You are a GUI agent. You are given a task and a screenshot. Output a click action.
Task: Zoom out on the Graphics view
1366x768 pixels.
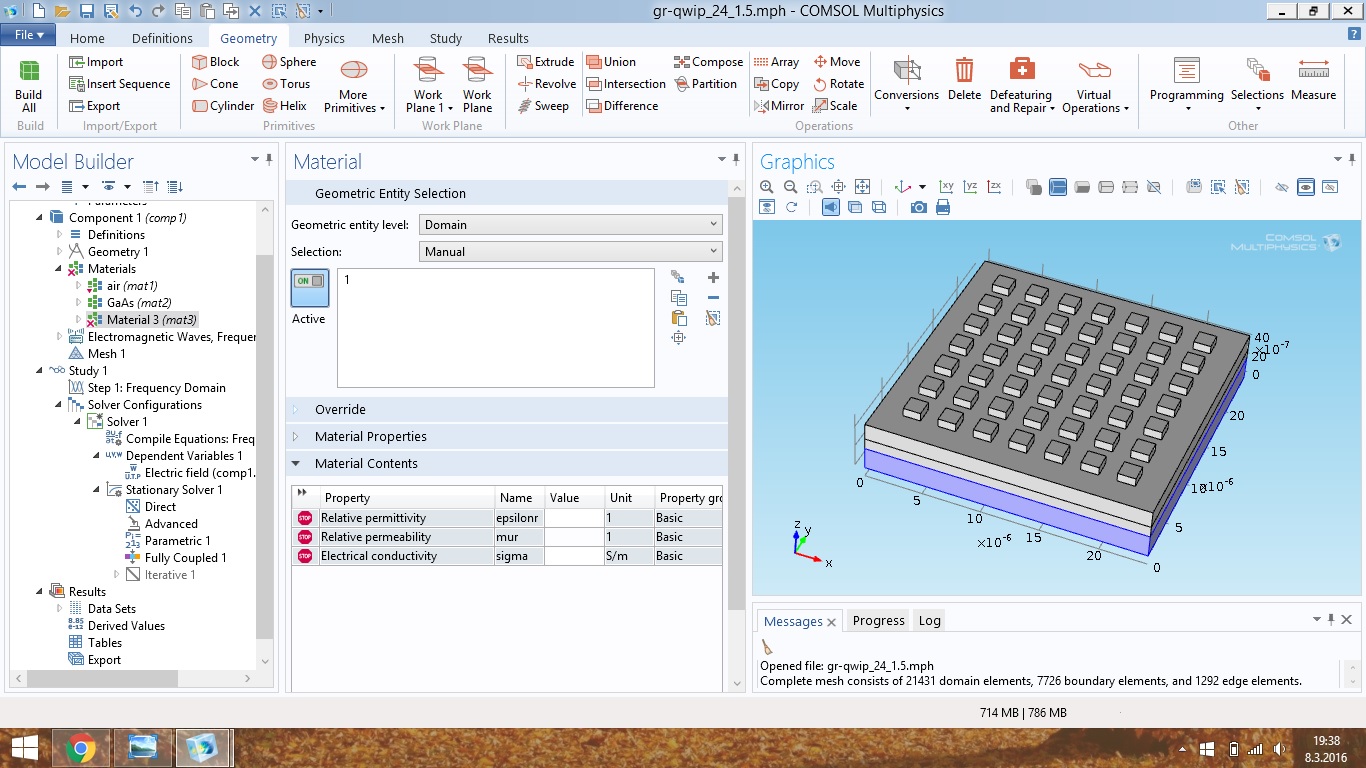pyautogui.click(x=791, y=187)
